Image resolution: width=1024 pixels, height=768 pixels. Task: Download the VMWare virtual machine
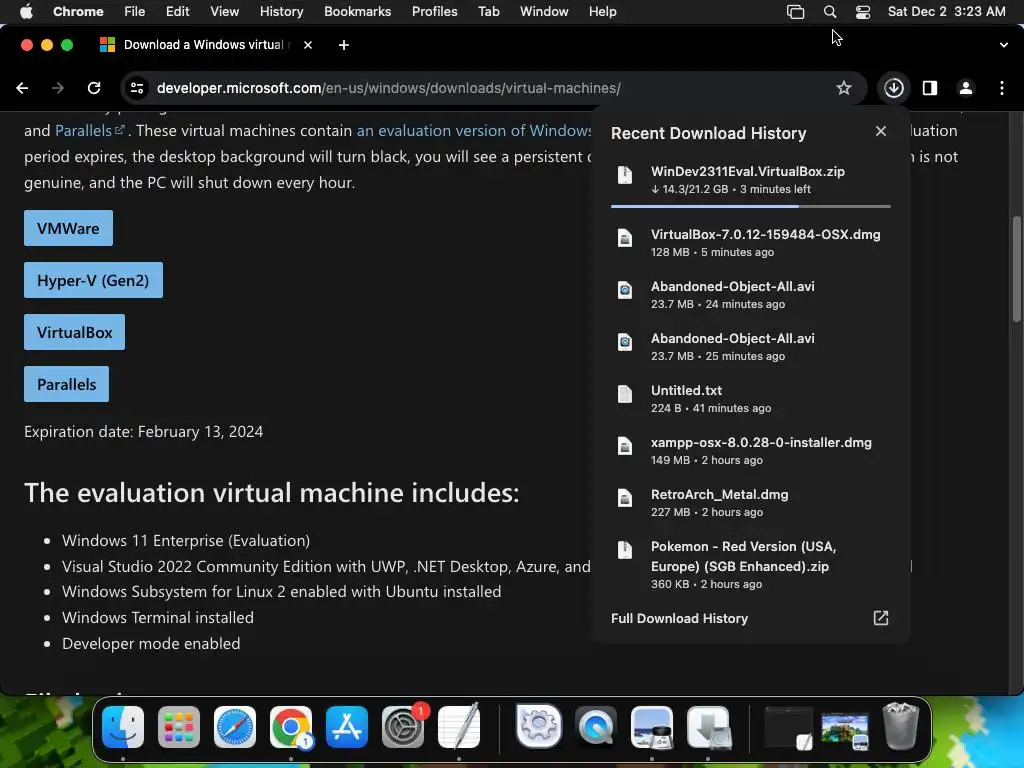(69, 228)
